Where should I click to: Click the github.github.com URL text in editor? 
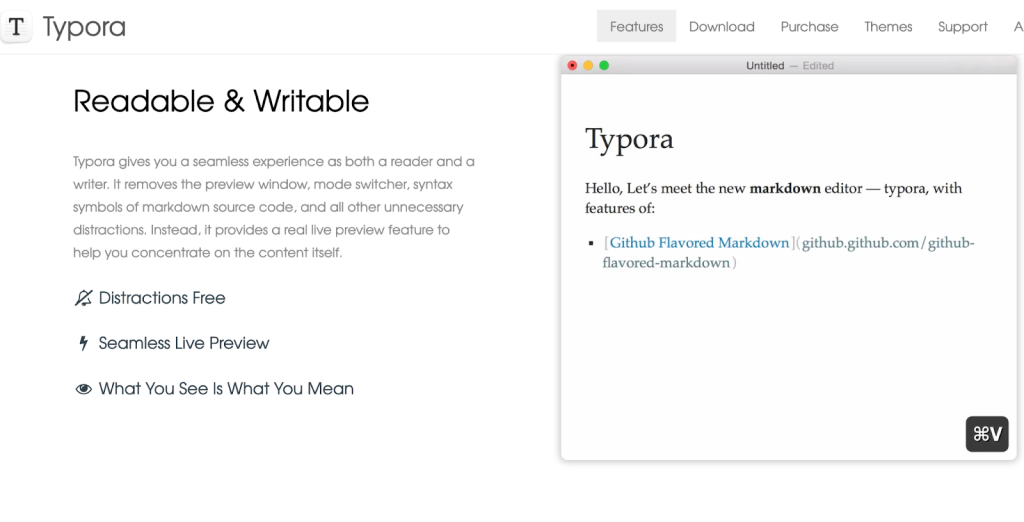tap(886, 243)
